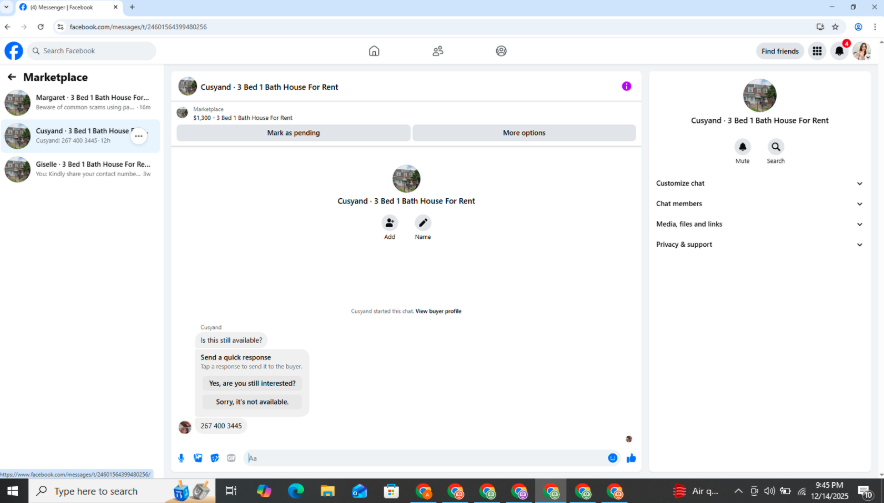The width and height of the screenshot is (884, 503).
Task: Open Task View on the taskbar
Action: tap(231, 491)
